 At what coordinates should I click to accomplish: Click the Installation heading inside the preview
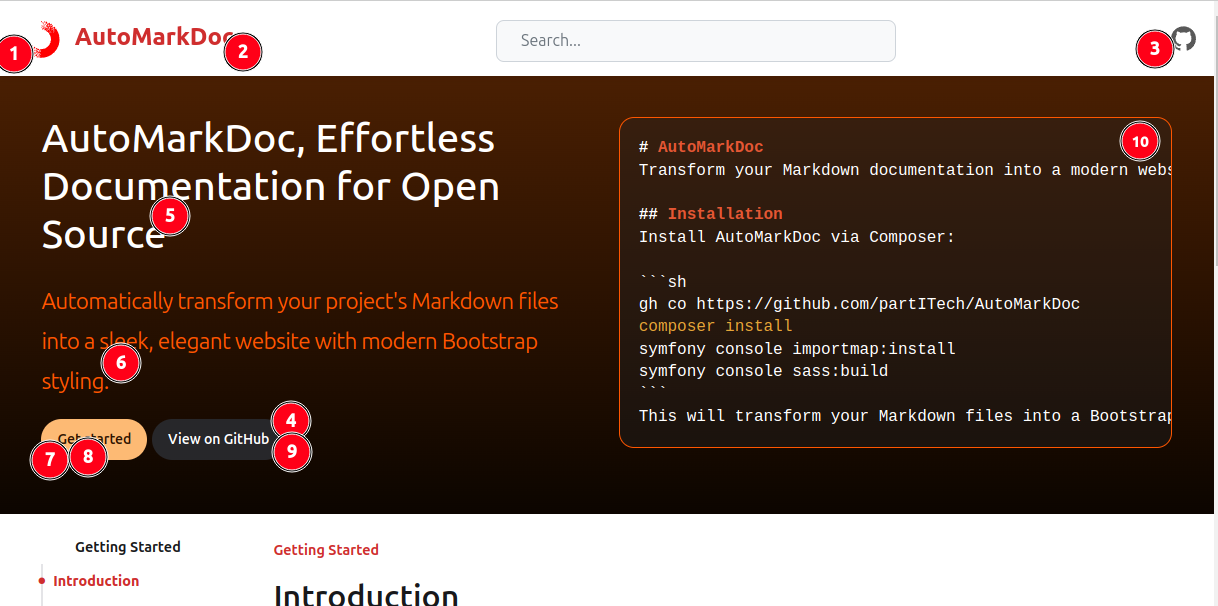(x=726, y=213)
